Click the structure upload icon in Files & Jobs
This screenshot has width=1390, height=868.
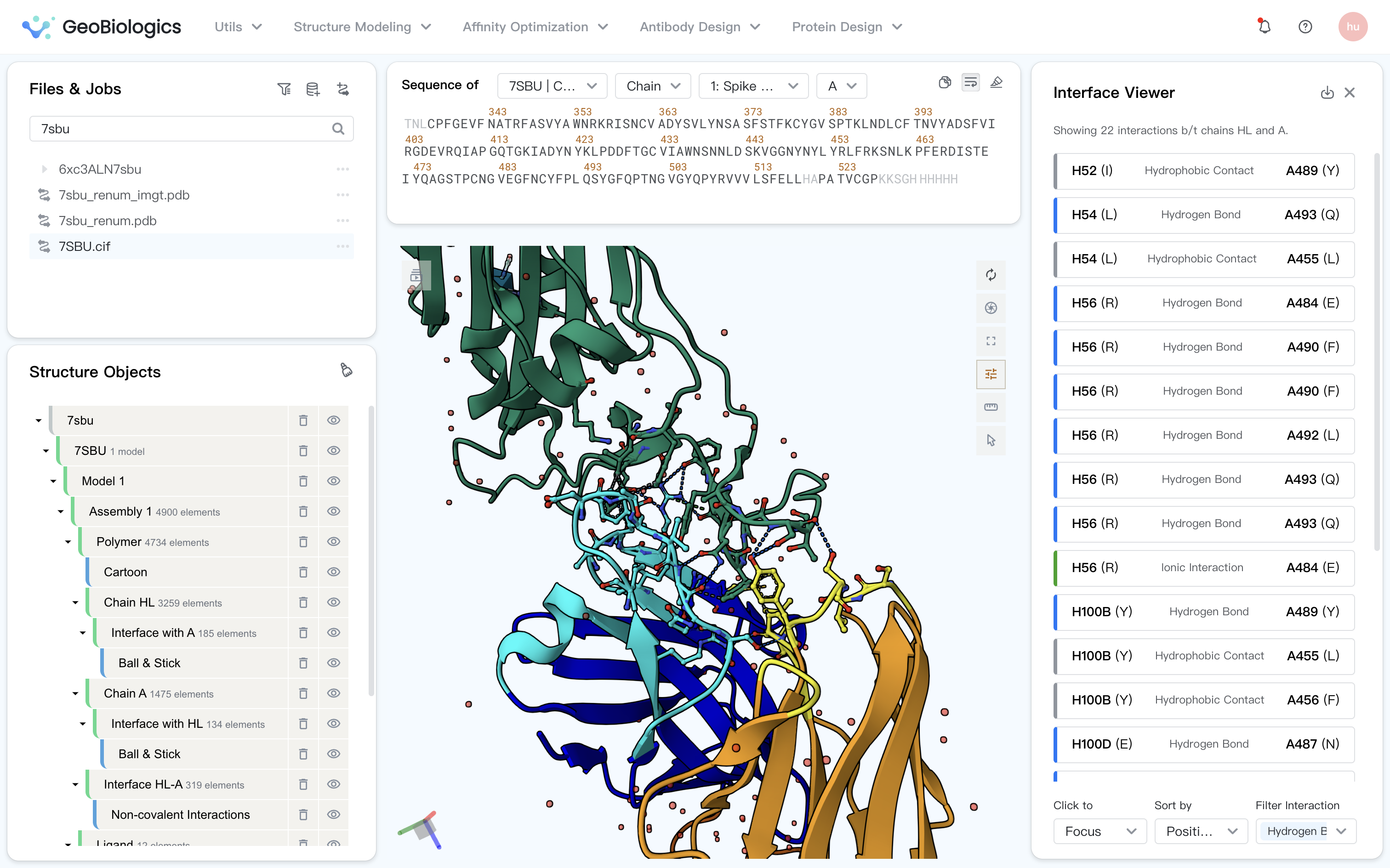click(343, 89)
